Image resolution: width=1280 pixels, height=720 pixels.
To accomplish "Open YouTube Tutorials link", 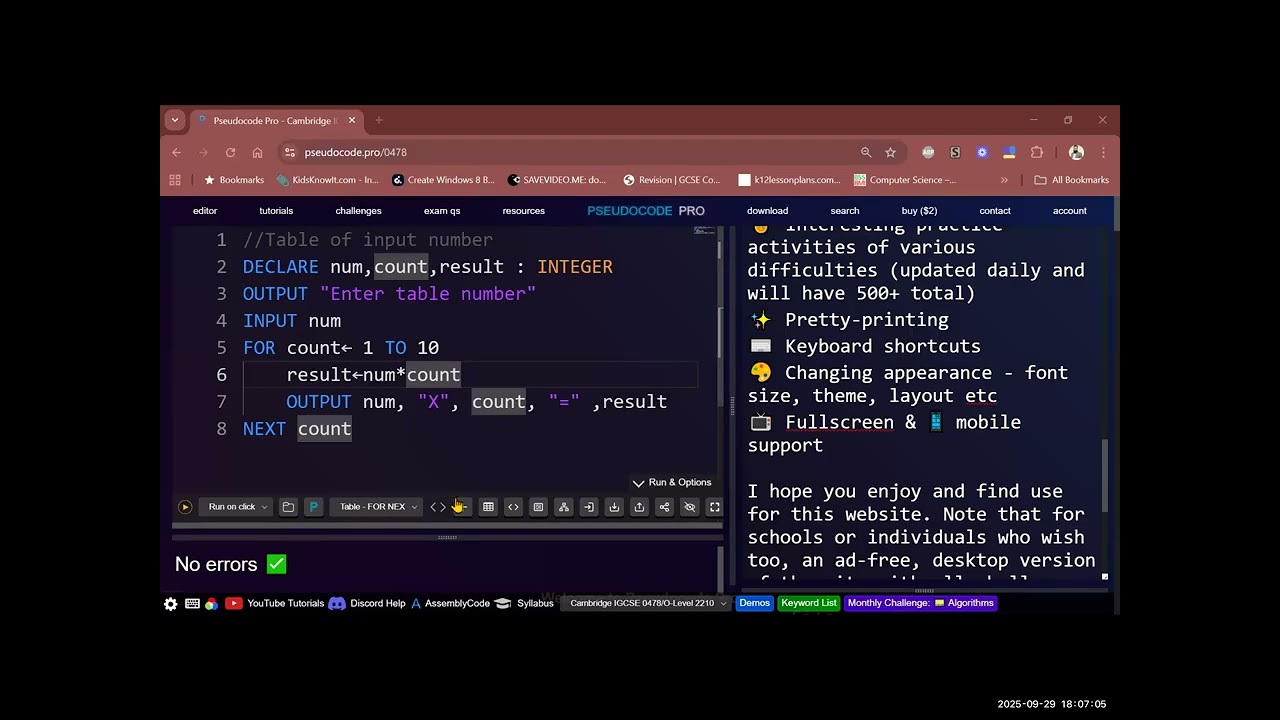I will click(x=275, y=604).
